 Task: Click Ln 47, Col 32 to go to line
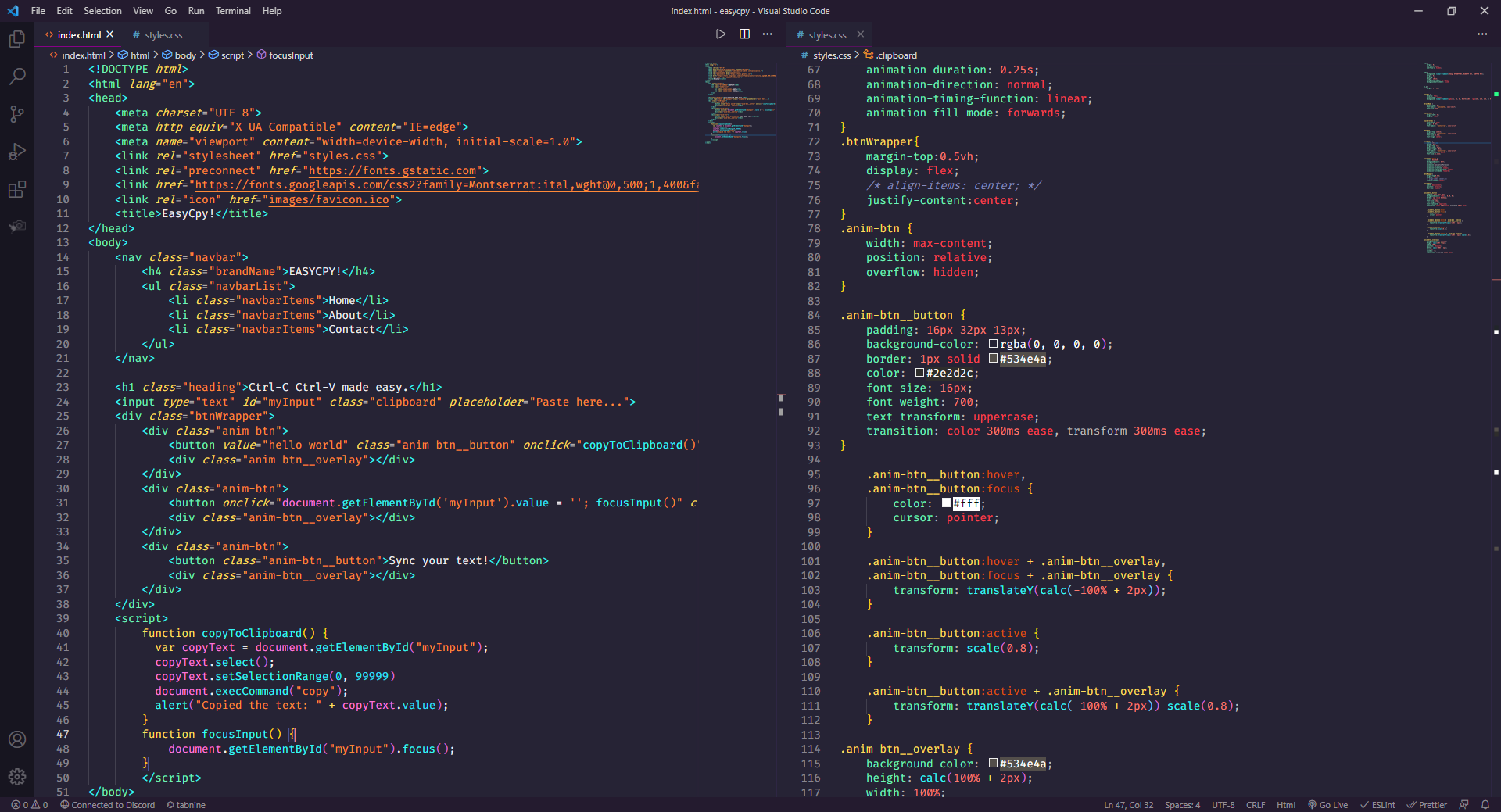(1128, 805)
